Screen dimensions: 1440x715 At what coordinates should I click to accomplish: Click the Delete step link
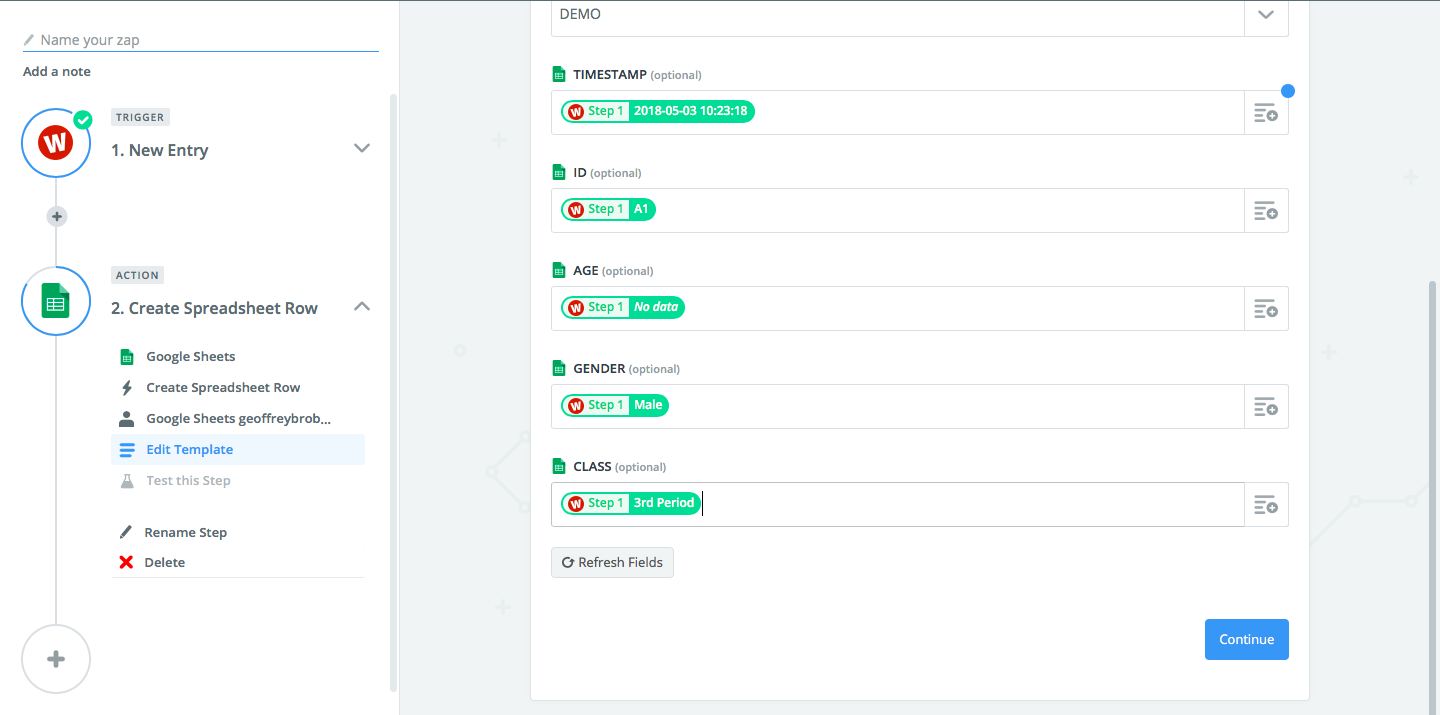tap(164, 562)
